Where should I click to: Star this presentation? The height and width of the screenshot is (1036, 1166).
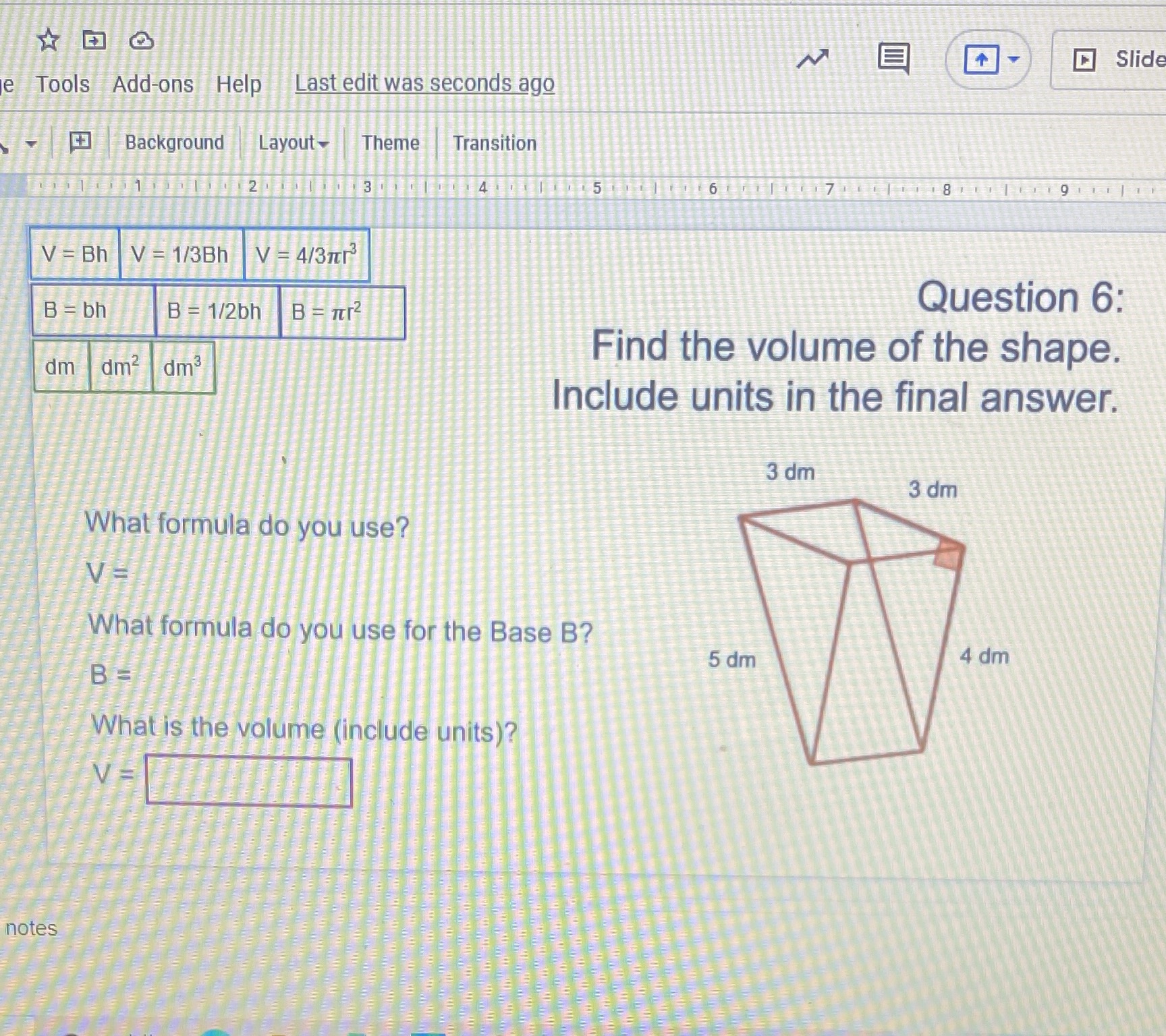(x=48, y=40)
